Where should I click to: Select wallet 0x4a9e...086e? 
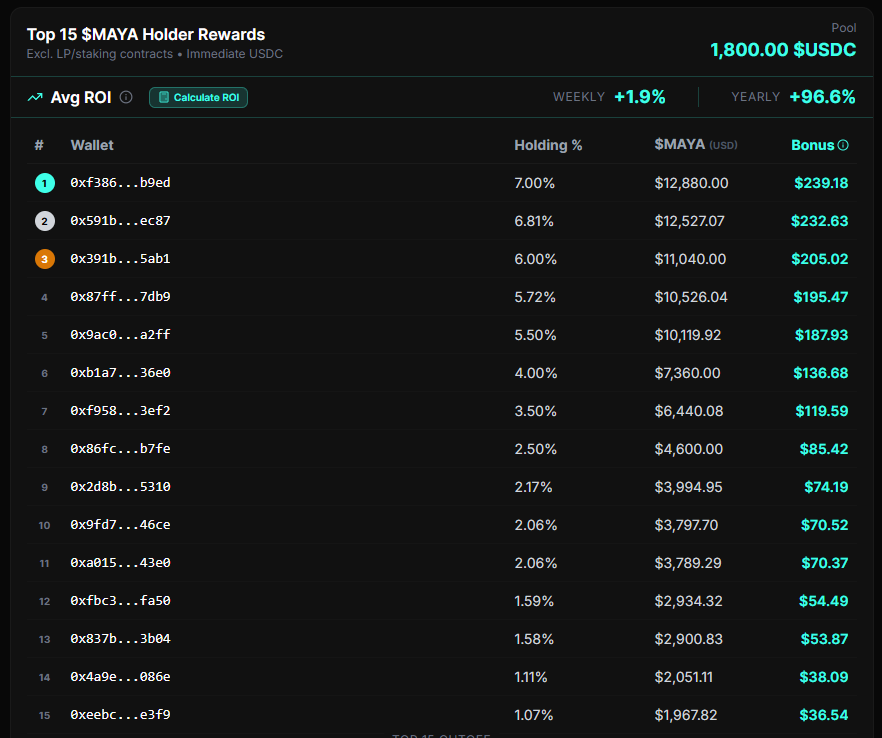click(120, 677)
